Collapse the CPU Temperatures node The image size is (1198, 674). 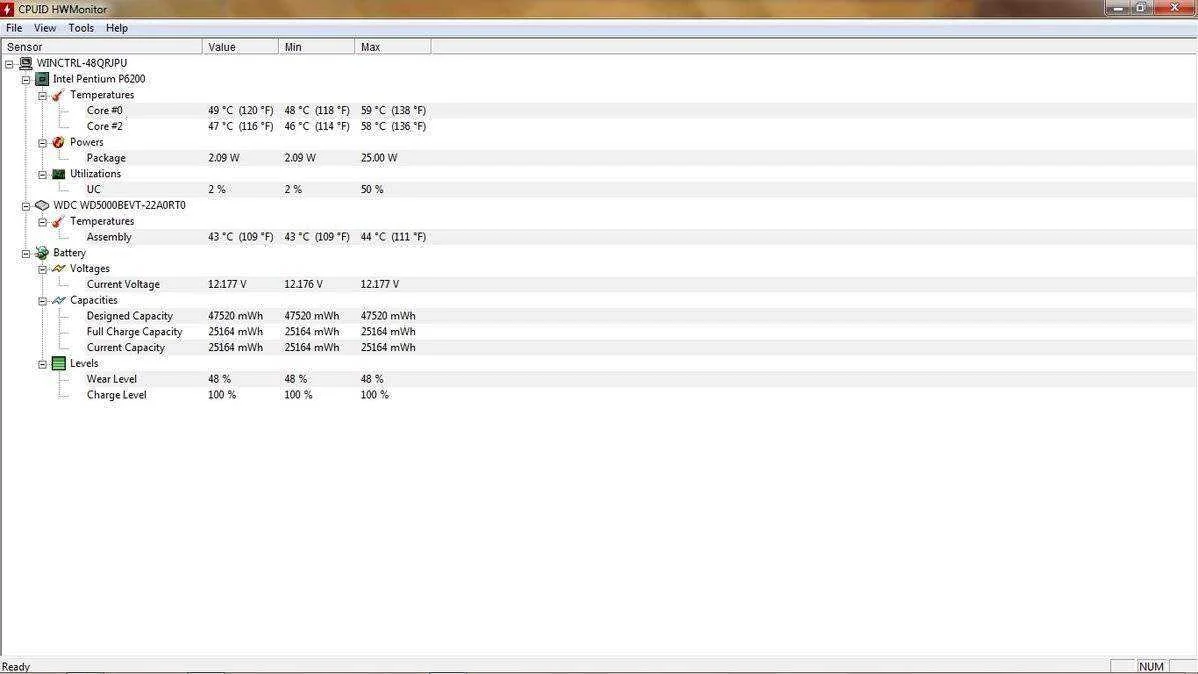[43, 96]
